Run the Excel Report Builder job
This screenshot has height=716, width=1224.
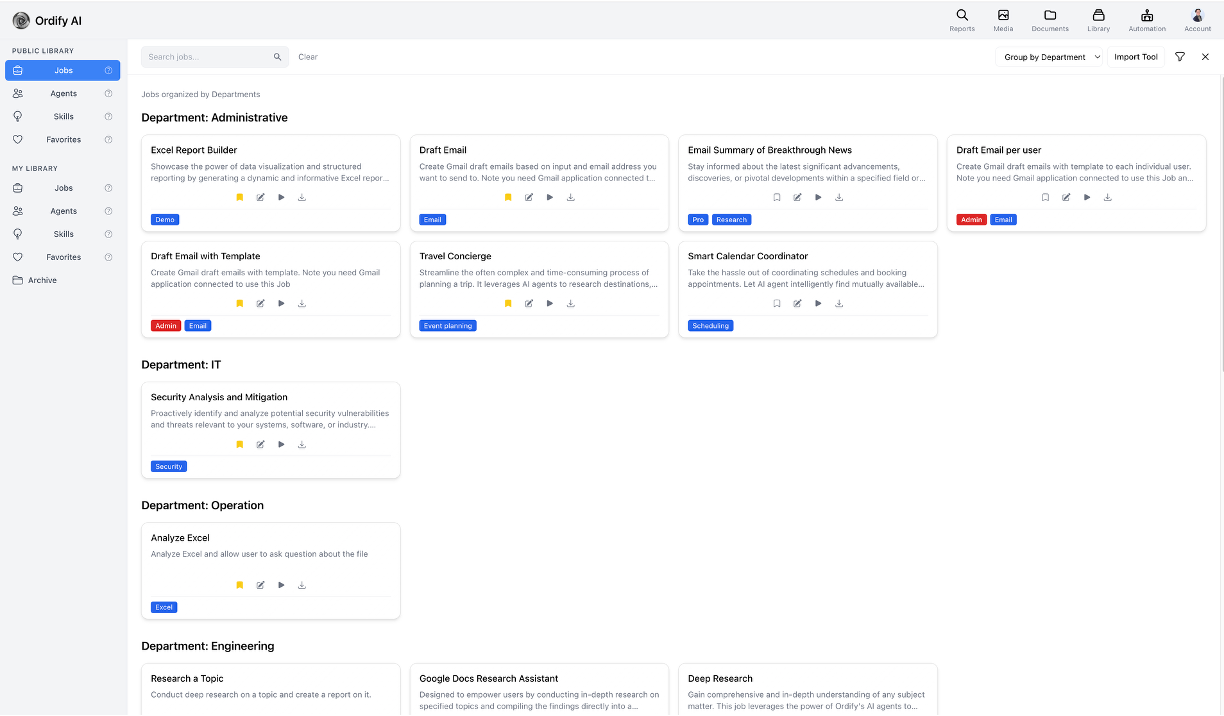(x=281, y=197)
